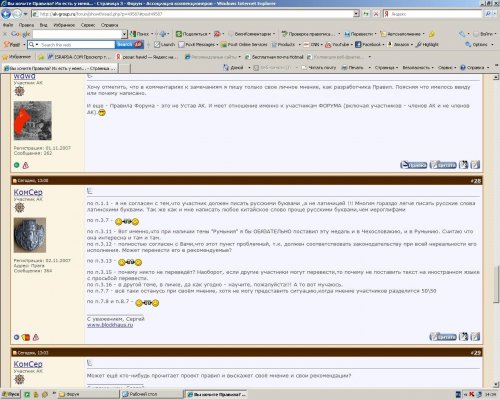
Task: Expand the Foxit logo dropdown
Action: 24,45
